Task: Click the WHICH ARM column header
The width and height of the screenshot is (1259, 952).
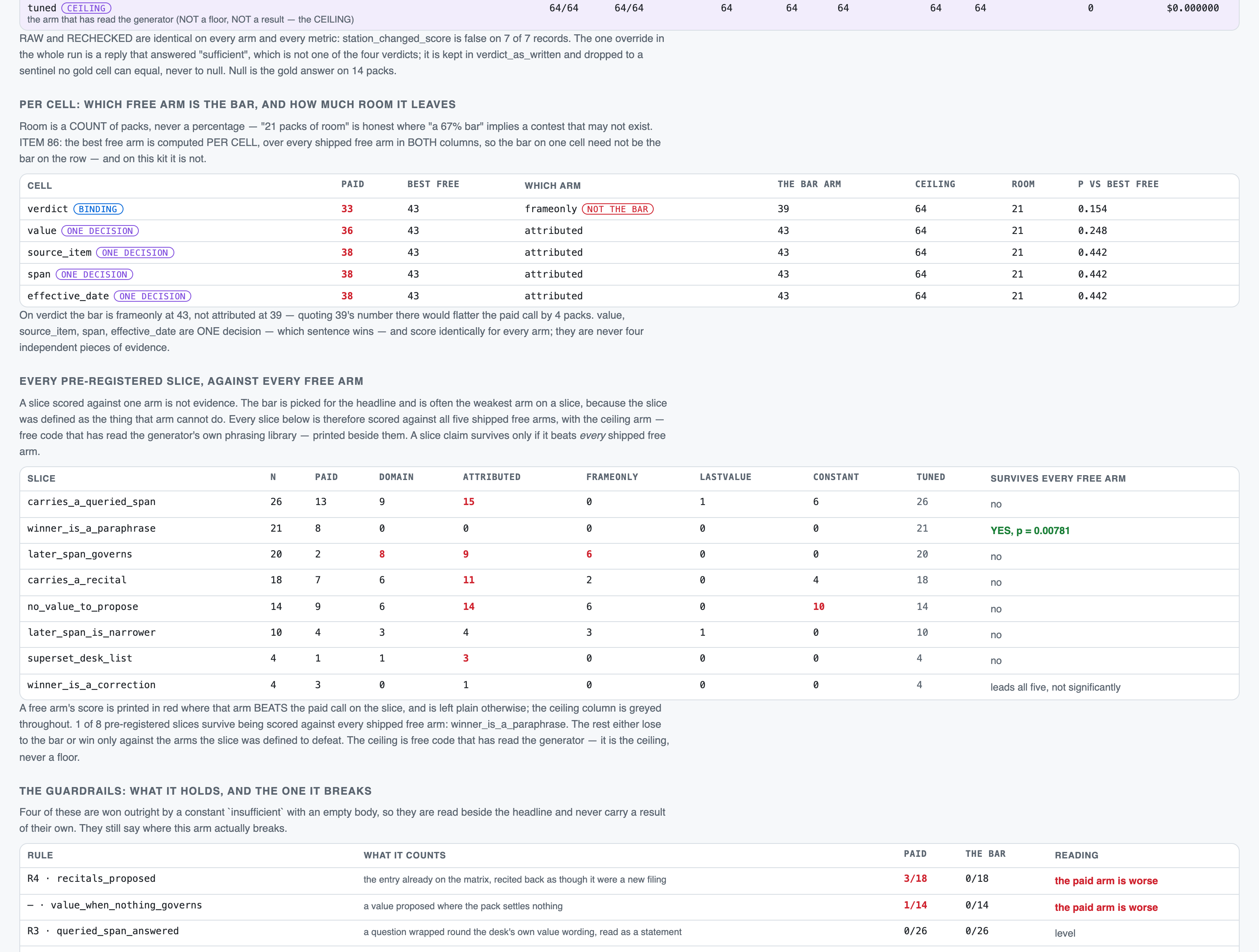Action: [x=552, y=186]
